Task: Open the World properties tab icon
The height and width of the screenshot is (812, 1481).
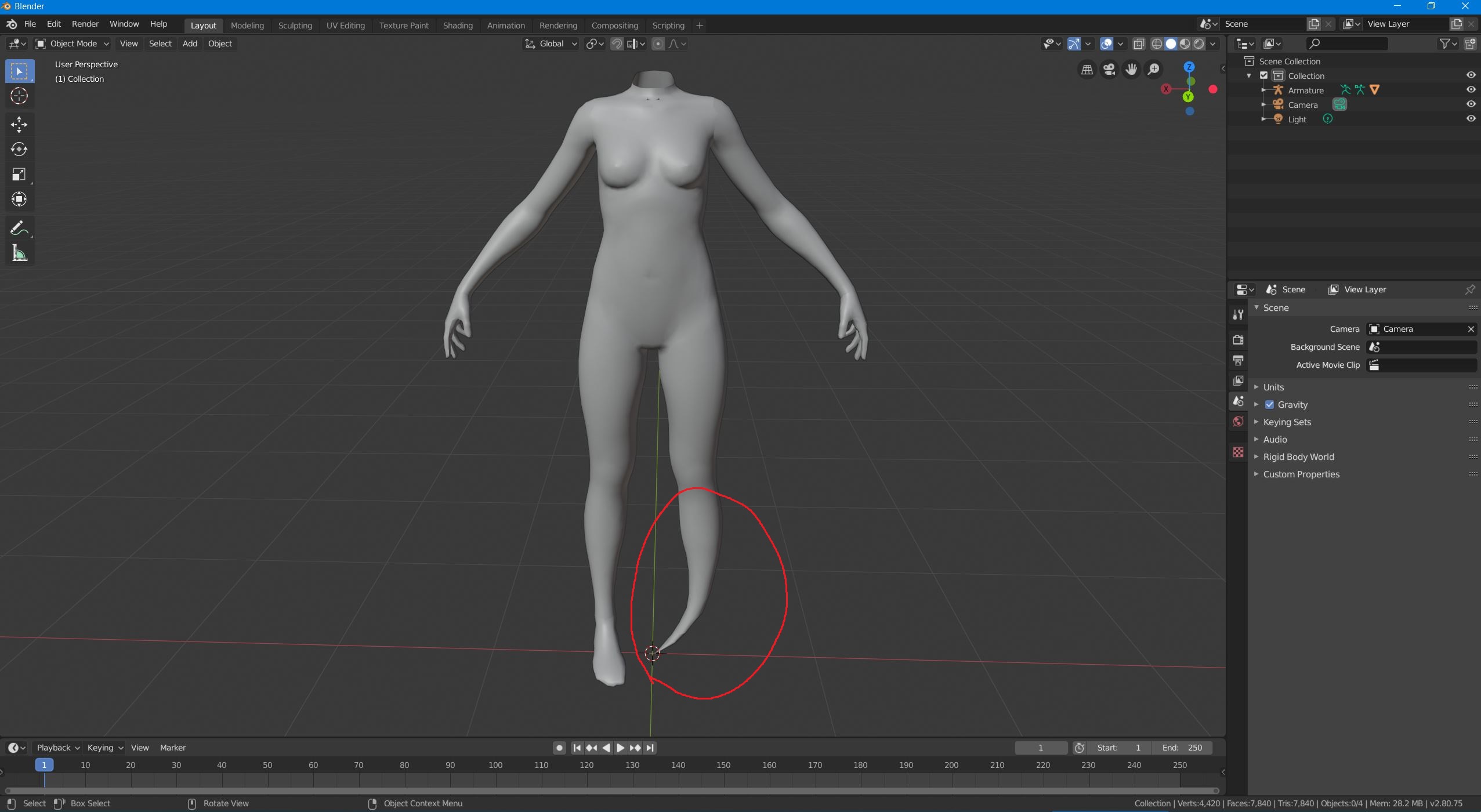Action: pos(1238,422)
